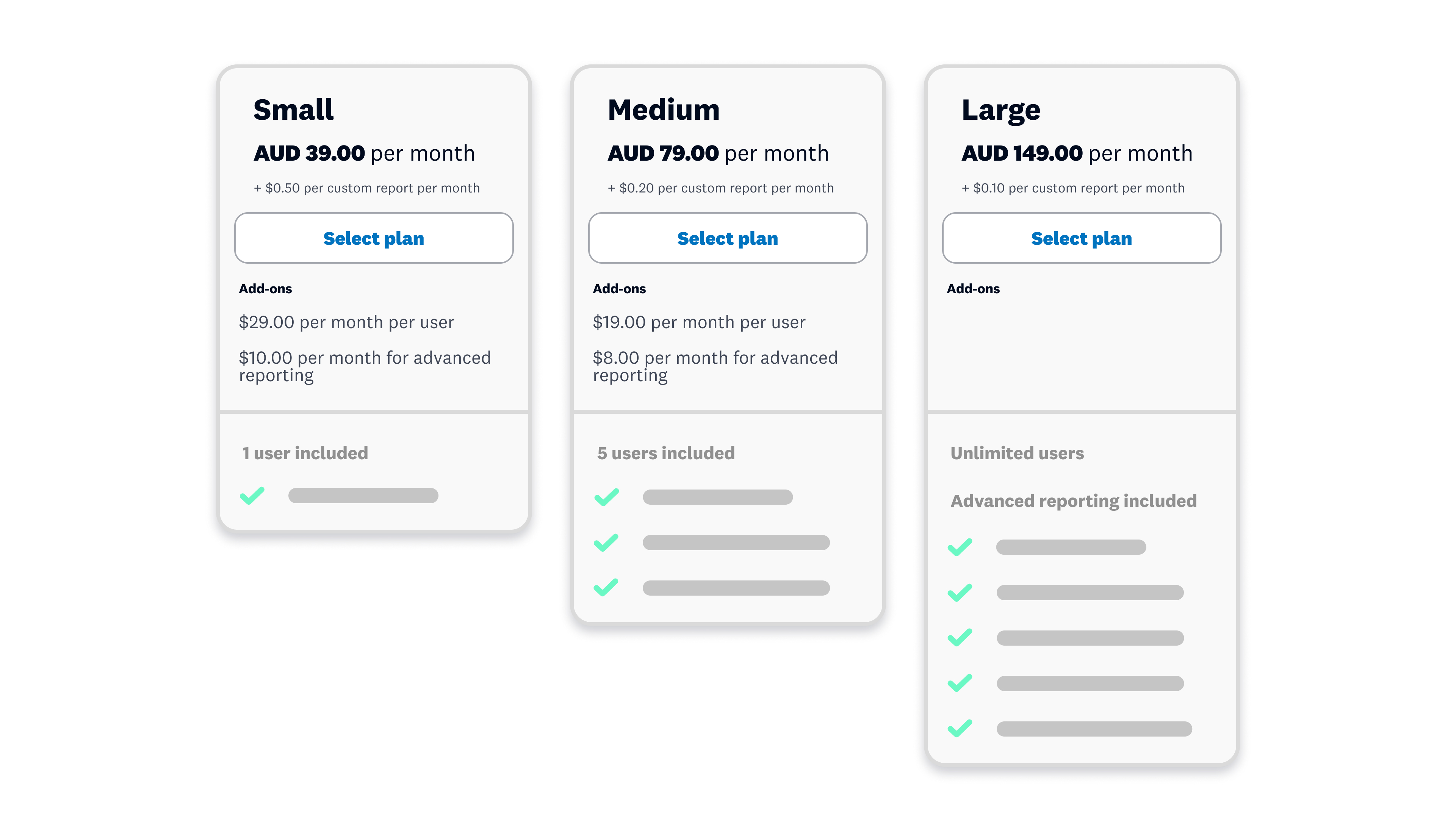The image size is (1456, 829).
Task: Choose Select plan under Medium
Action: pyautogui.click(x=727, y=238)
